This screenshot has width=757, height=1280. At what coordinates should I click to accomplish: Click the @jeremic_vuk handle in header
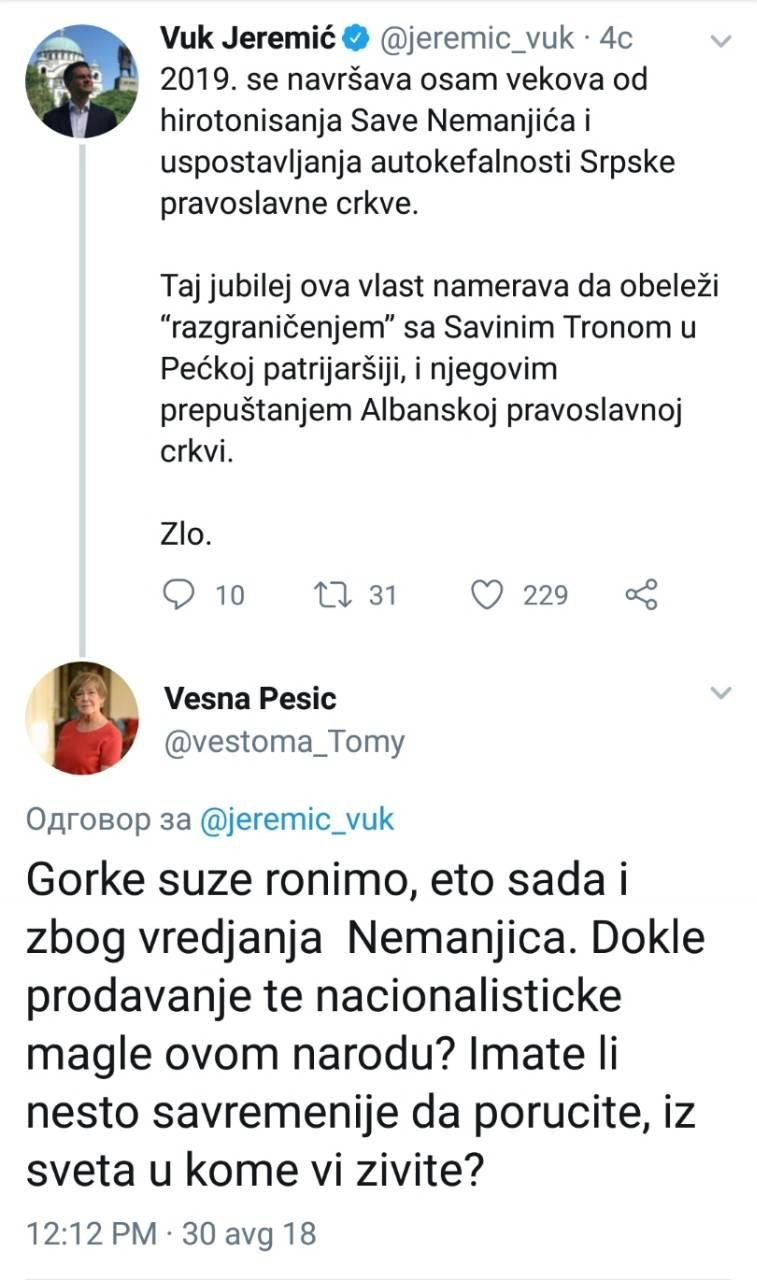[x=475, y=39]
